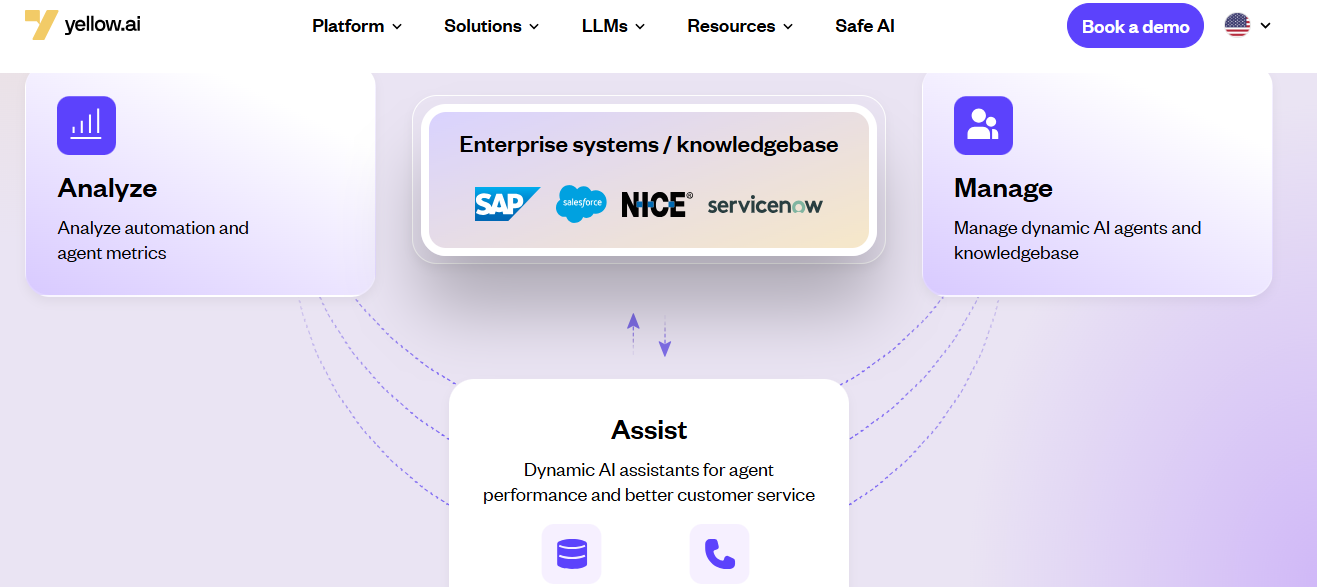Click the Manage users icon

click(x=983, y=125)
